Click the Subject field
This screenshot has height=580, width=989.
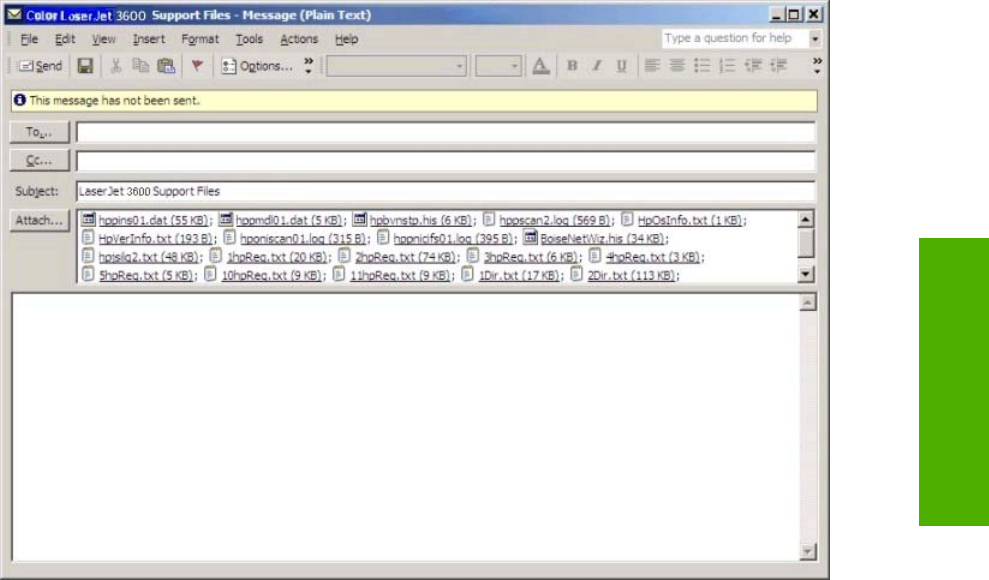click(446, 191)
